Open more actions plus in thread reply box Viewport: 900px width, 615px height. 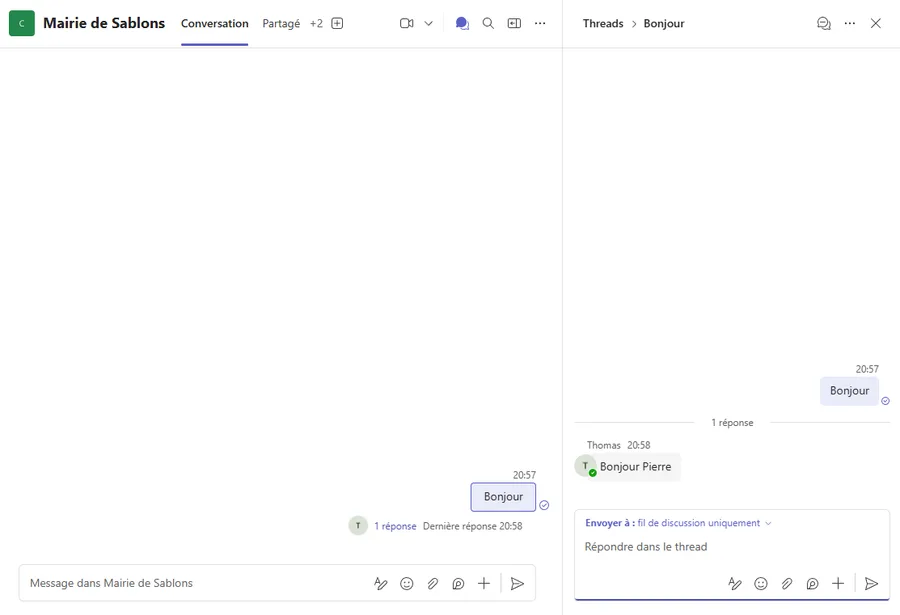tap(838, 583)
